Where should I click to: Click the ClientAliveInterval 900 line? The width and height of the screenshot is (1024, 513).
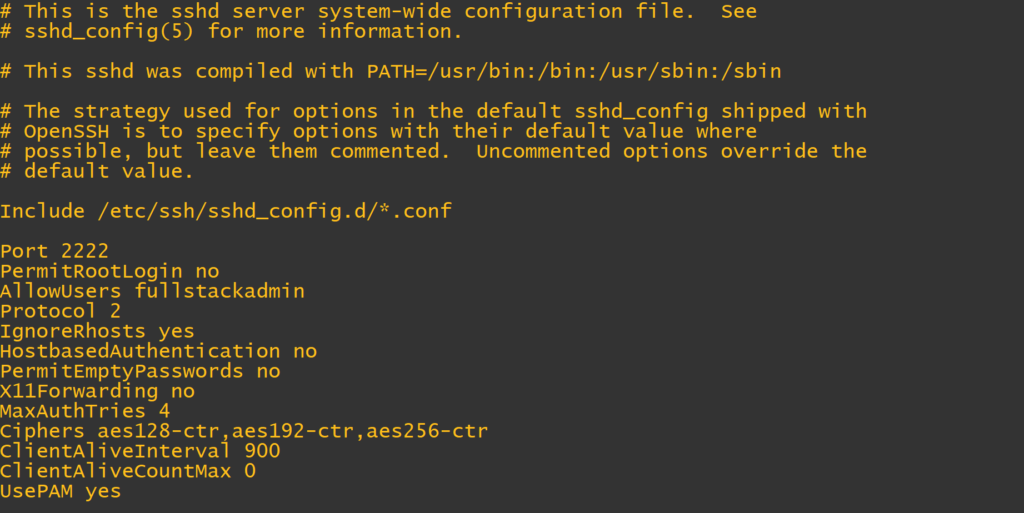(140, 451)
